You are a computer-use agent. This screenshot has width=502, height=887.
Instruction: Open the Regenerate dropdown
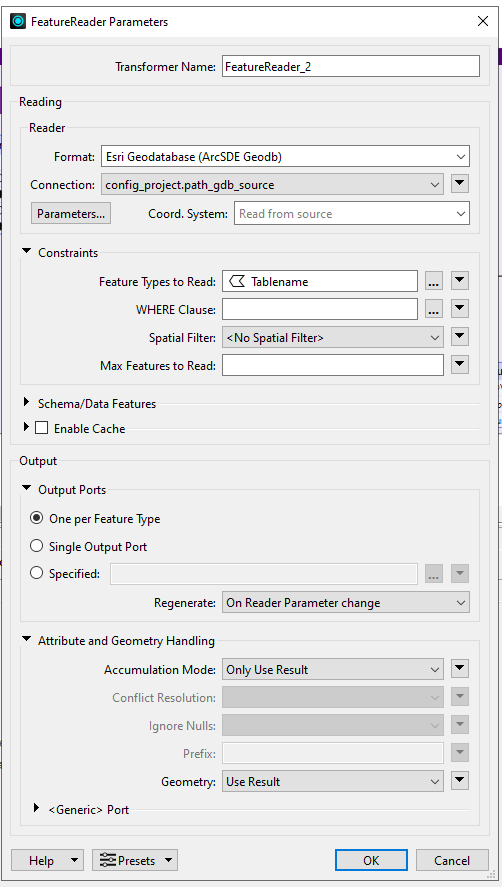coord(346,602)
